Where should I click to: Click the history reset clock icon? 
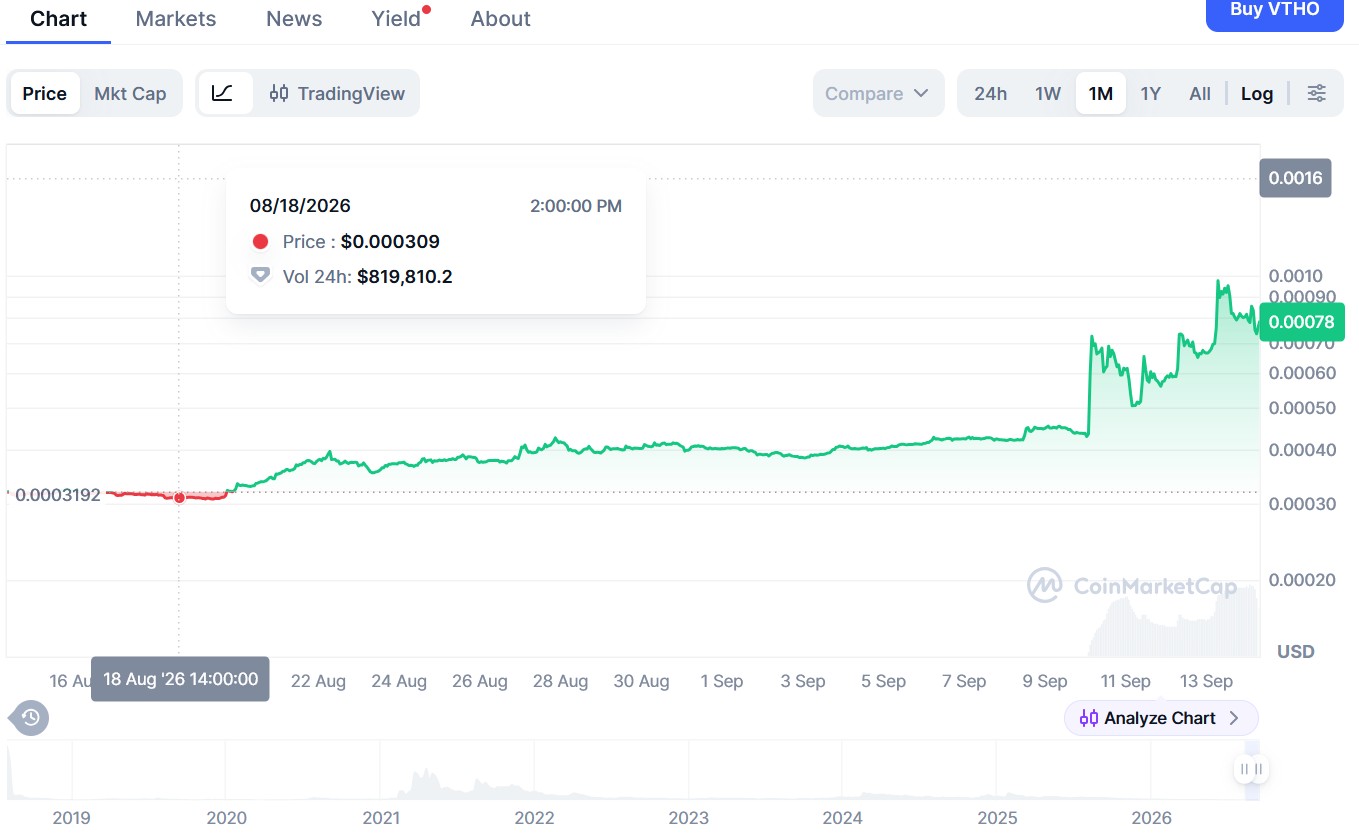tap(30, 717)
